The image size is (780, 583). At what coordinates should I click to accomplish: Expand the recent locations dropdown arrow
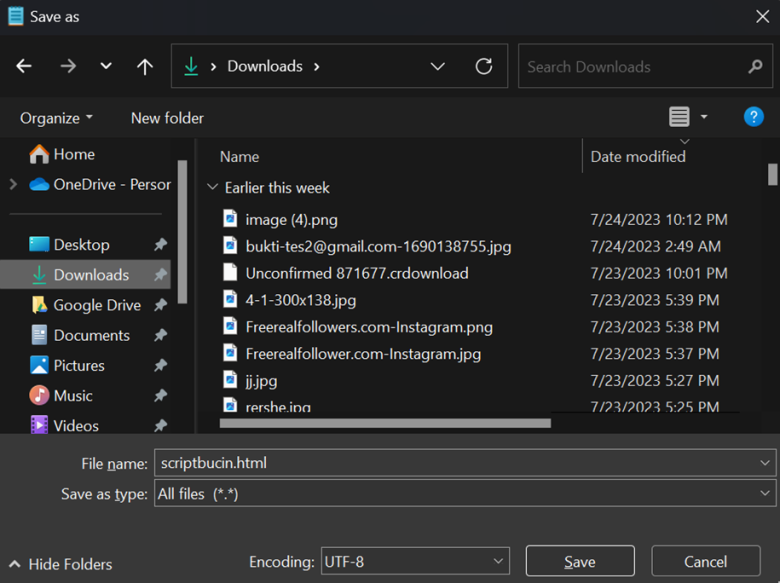tap(106, 67)
